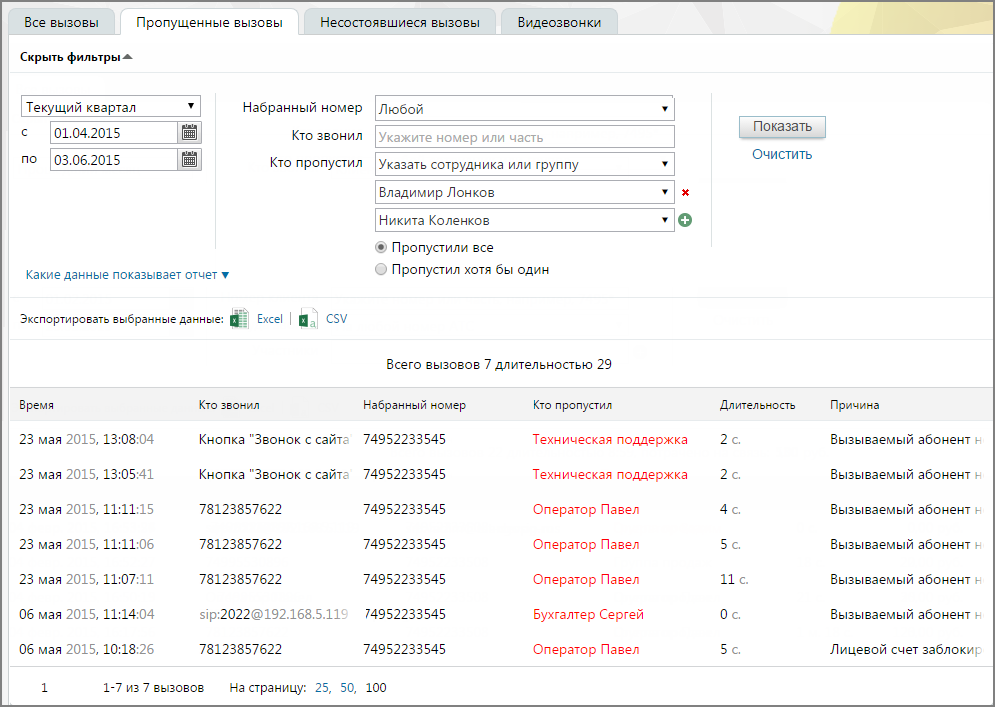The height and width of the screenshot is (707, 995).
Task: Open the Владимир Лонков employee dropdown
Action: (525, 192)
